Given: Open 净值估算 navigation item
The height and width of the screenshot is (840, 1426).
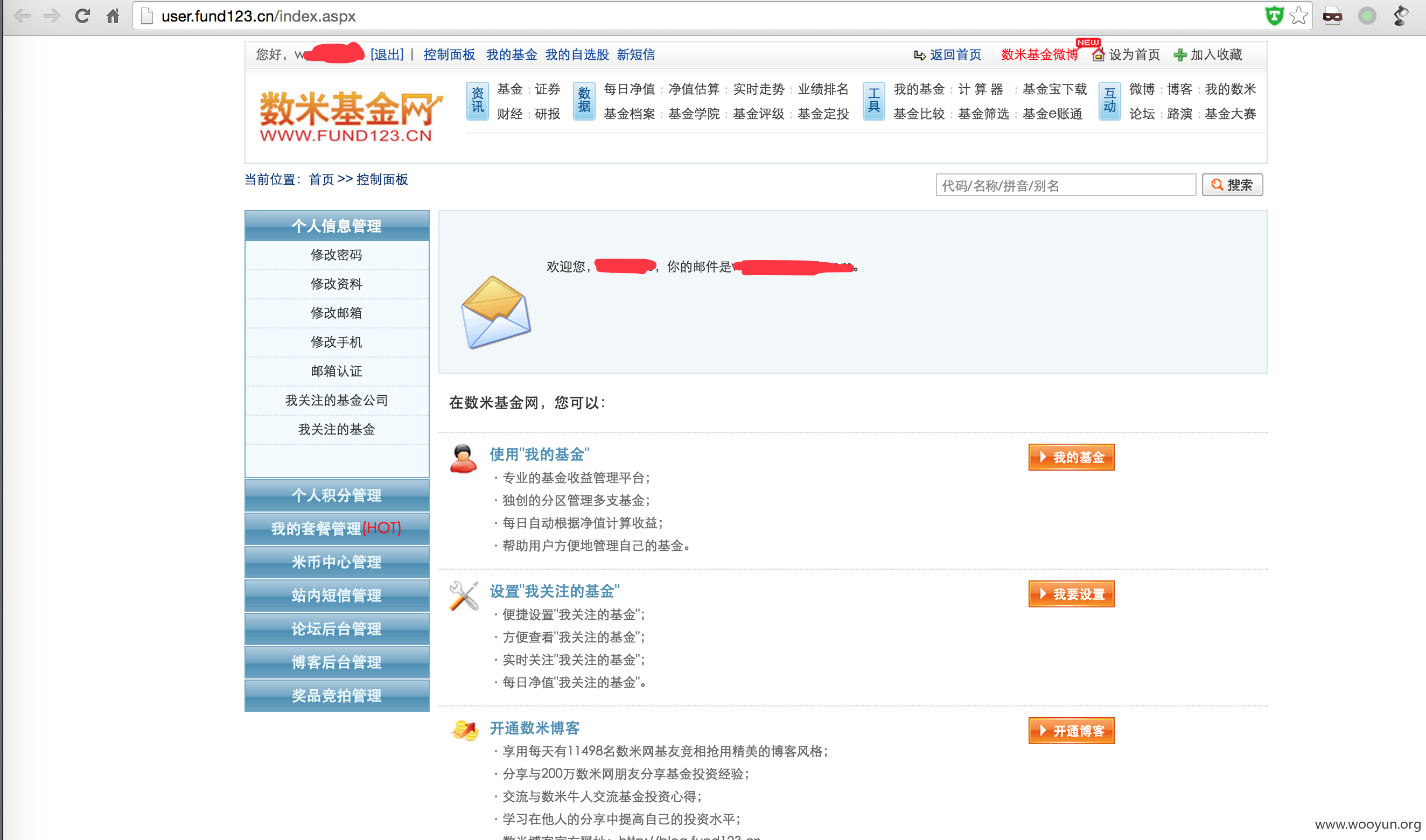Looking at the screenshot, I should 694,89.
